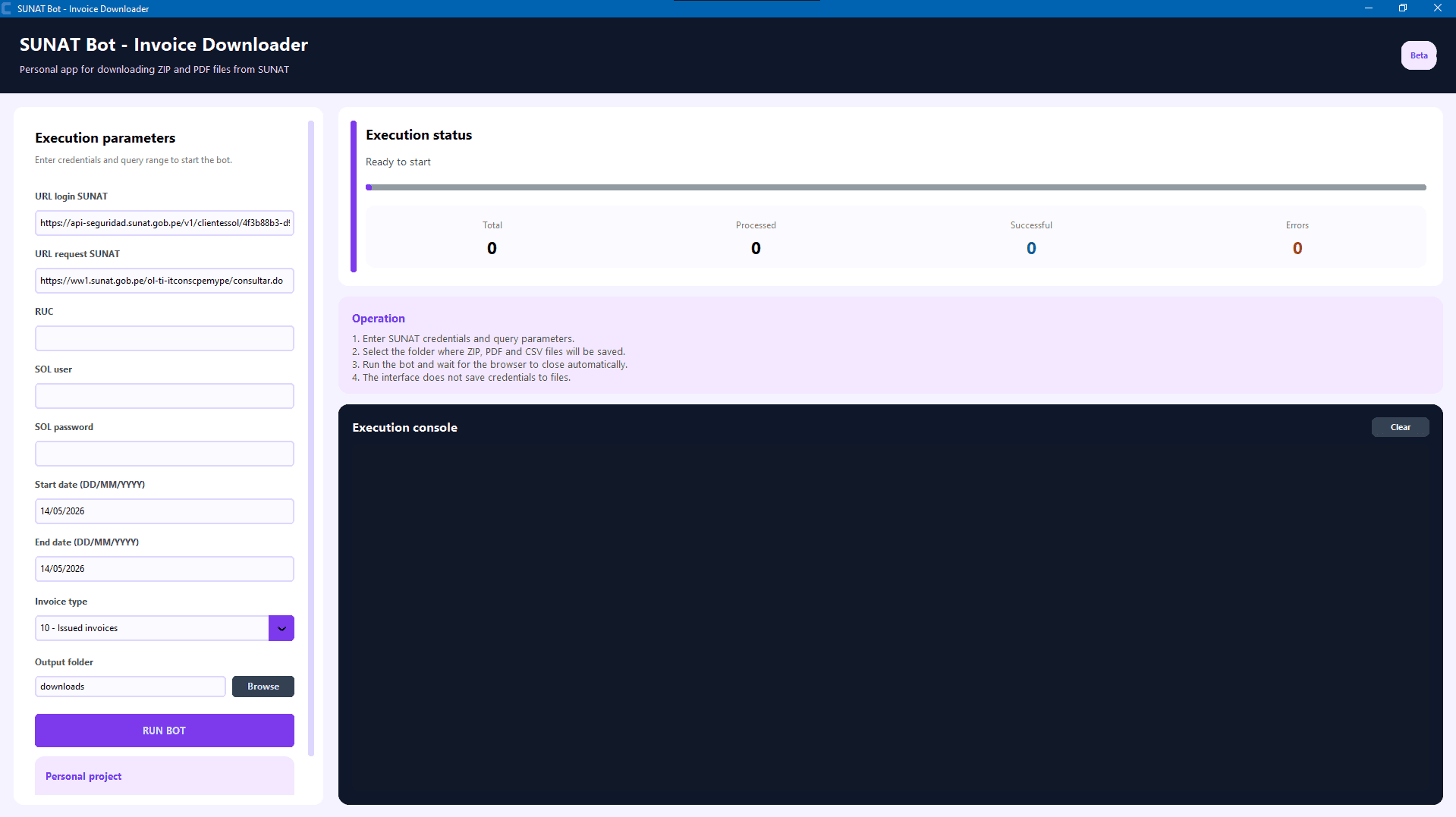Screen dimensions: 1456x817
Task: Restore down the SUNAT Bot window
Action: point(1402,8)
